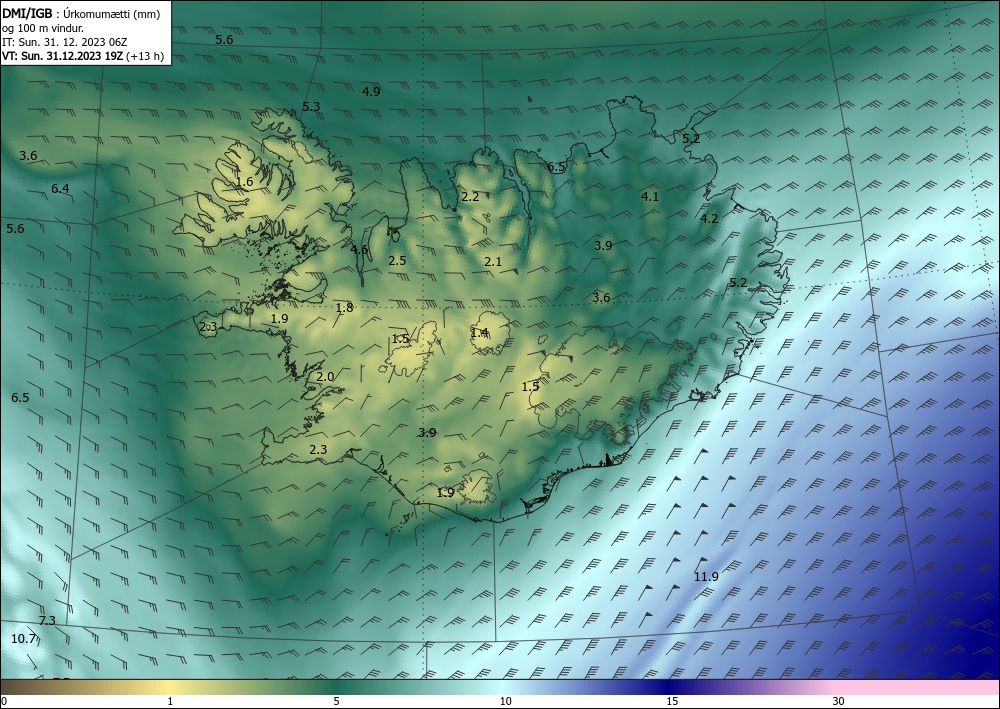Click the colour-scale label 10
This screenshot has width=1000, height=709.
(505, 701)
